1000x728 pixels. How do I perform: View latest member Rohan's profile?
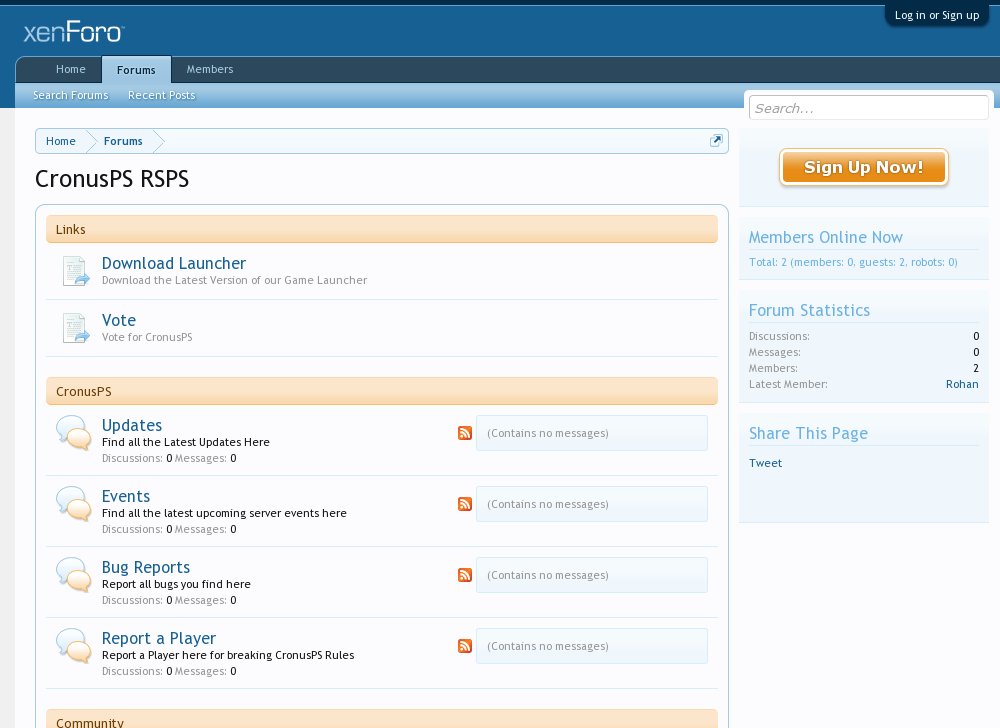(961, 384)
